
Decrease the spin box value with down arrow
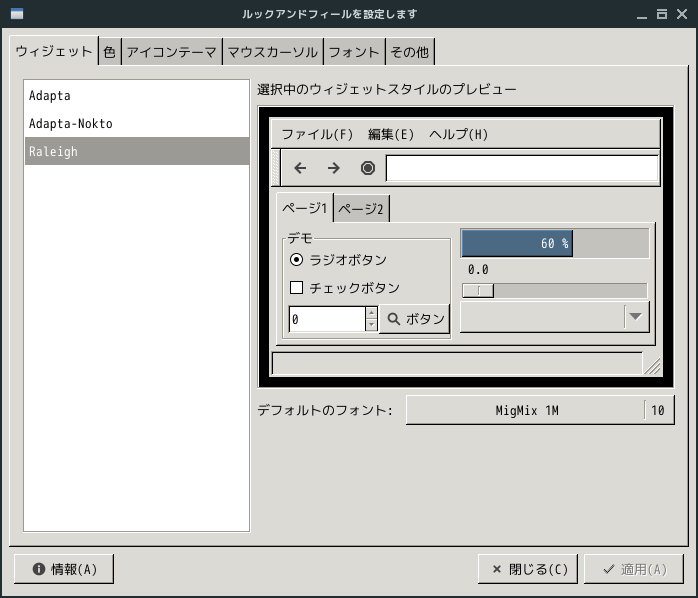(x=371, y=325)
